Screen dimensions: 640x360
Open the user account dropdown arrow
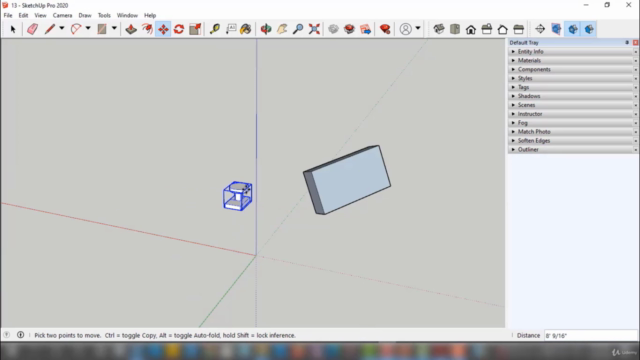tap(418, 29)
